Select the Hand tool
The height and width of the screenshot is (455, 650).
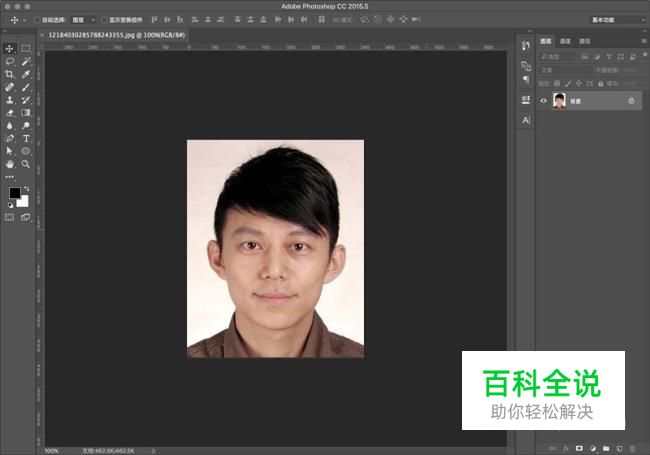click(x=10, y=164)
